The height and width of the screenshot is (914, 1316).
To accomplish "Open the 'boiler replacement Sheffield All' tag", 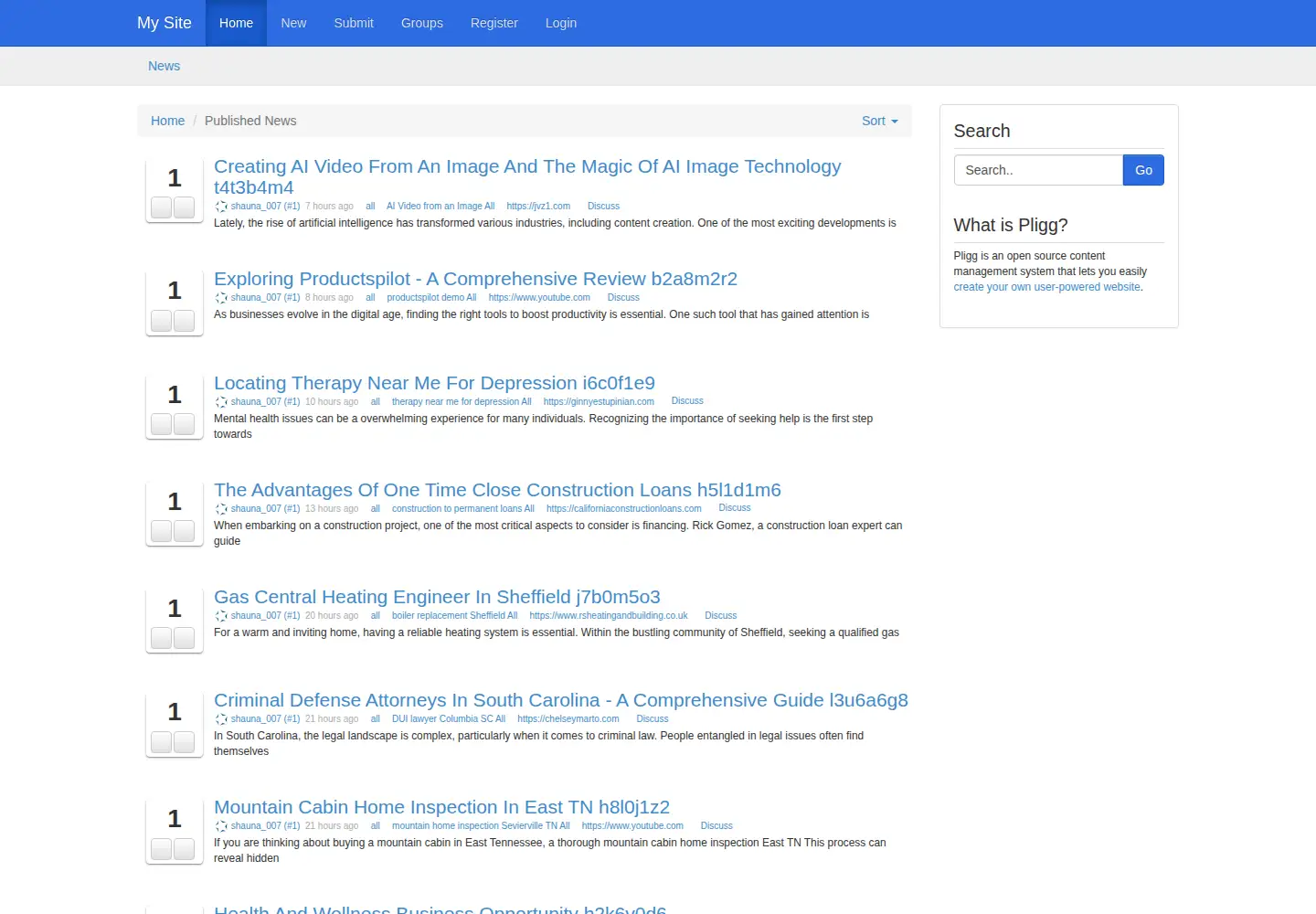I will click(454, 616).
